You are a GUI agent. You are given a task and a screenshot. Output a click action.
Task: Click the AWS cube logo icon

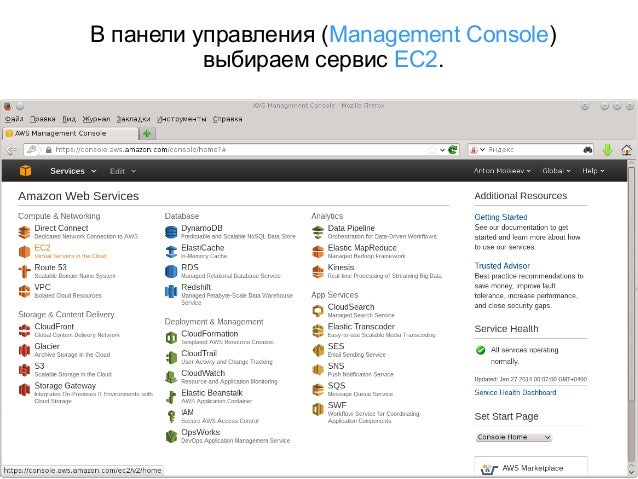25,171
